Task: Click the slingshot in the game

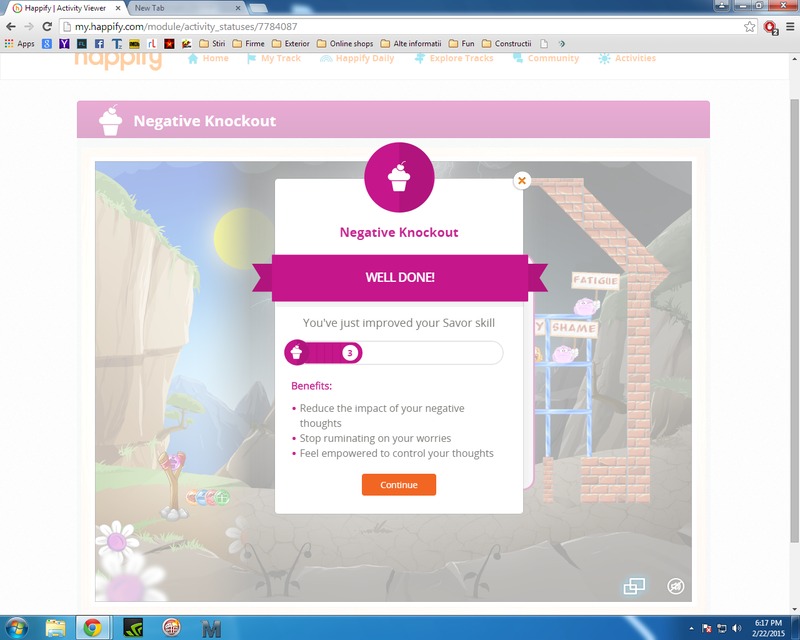Action: coord(173,485)
